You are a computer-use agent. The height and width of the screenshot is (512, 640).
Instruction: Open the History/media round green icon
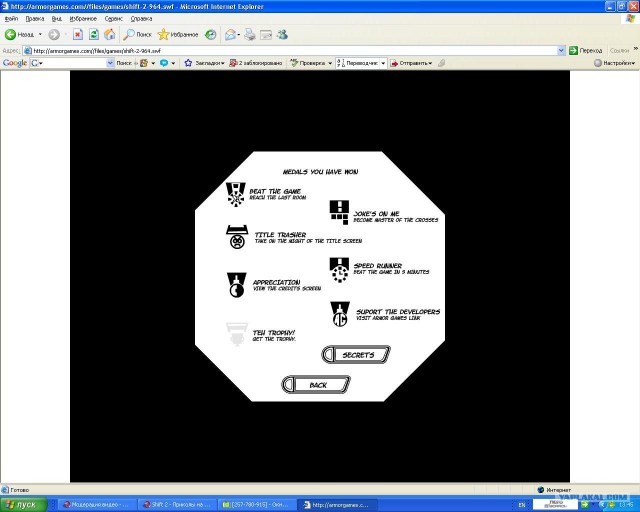tap(211, 35)
